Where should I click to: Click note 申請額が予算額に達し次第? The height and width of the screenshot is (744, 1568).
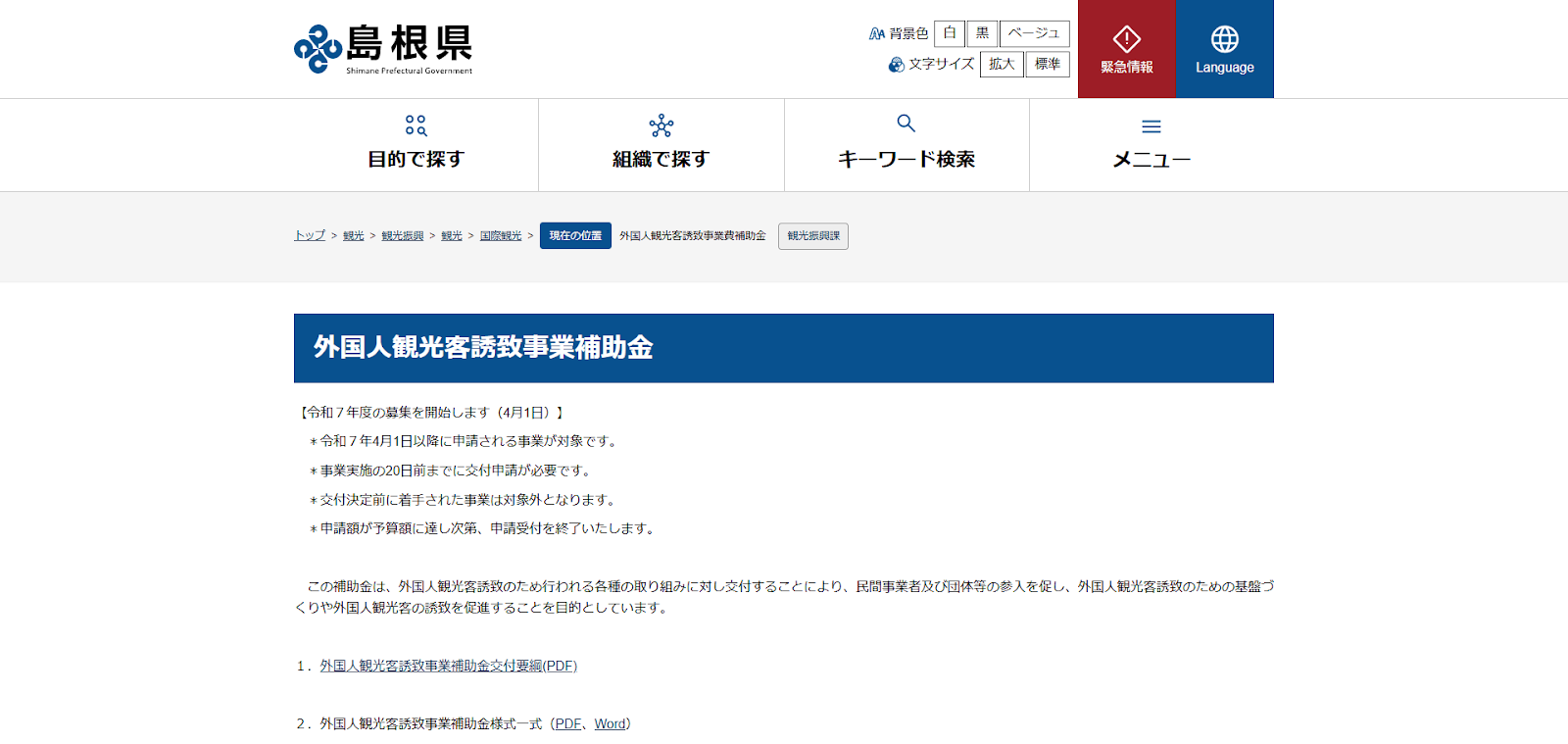(484, 529)
